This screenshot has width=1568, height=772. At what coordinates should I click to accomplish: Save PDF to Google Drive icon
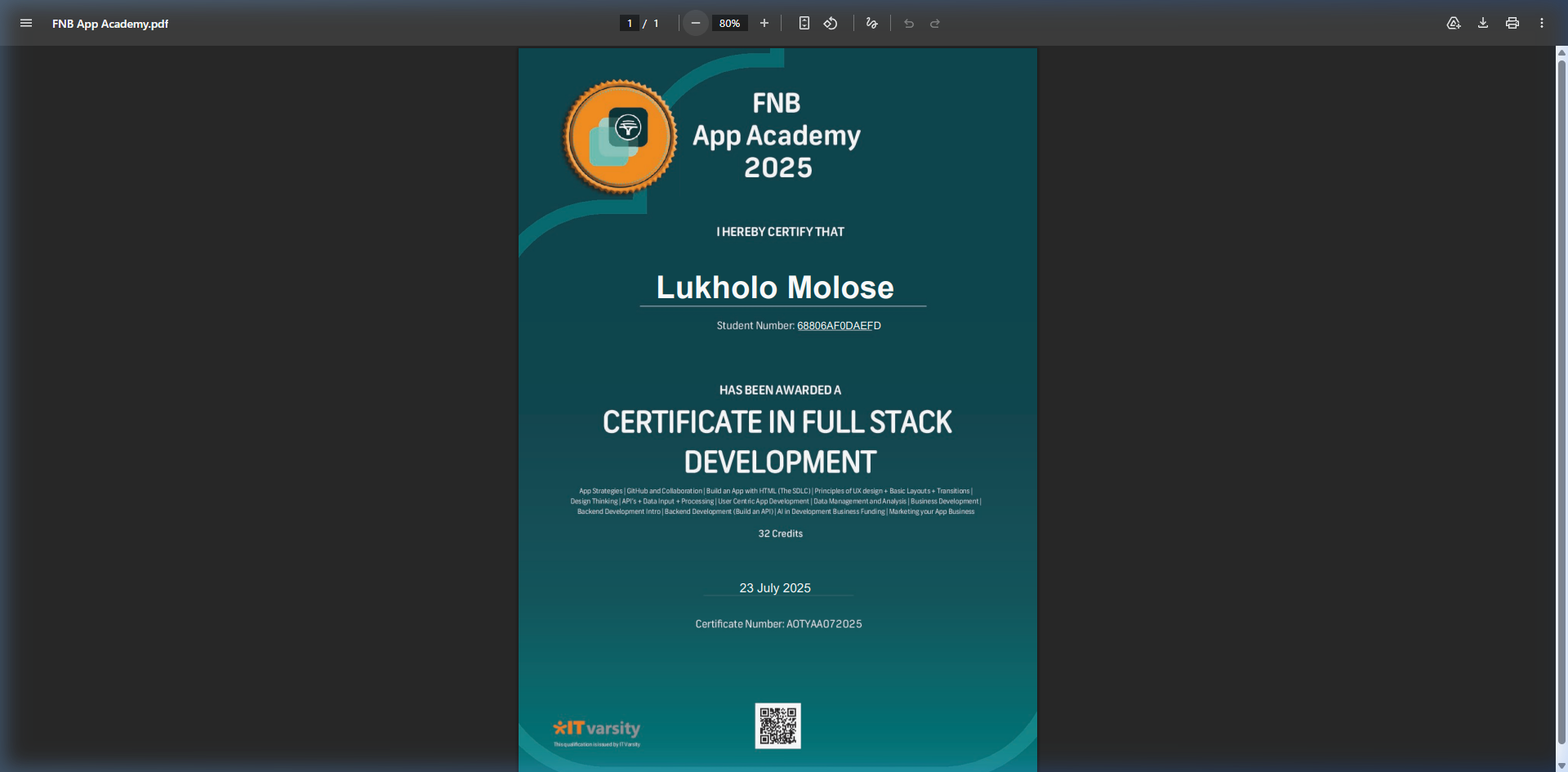coord(1454,23)
